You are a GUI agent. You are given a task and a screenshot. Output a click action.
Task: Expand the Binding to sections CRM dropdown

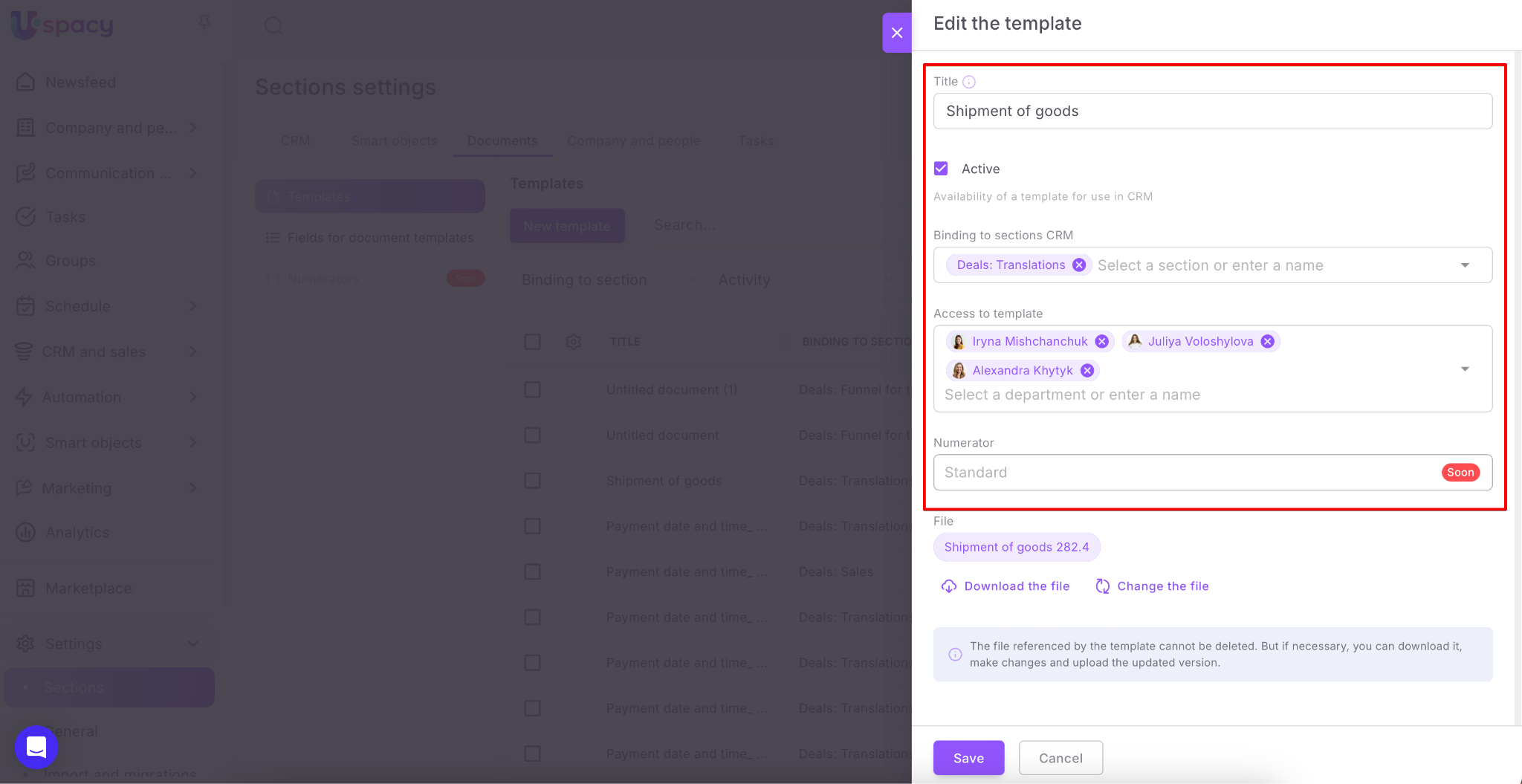[1465, 265]
